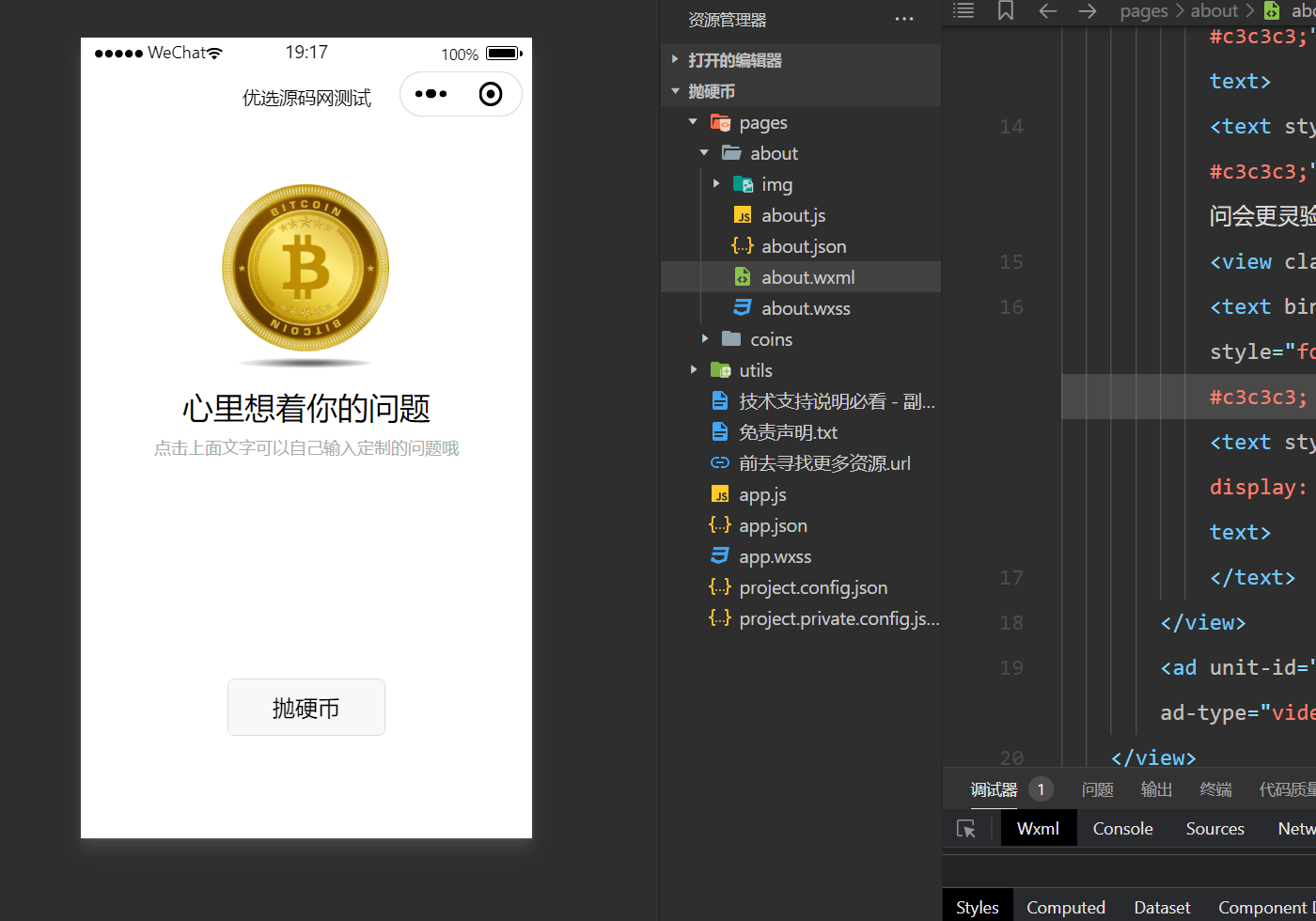This screenshot has height=921, width=1316.
Task: Switch to the 调试器 tab
Action: pos(994,789)
